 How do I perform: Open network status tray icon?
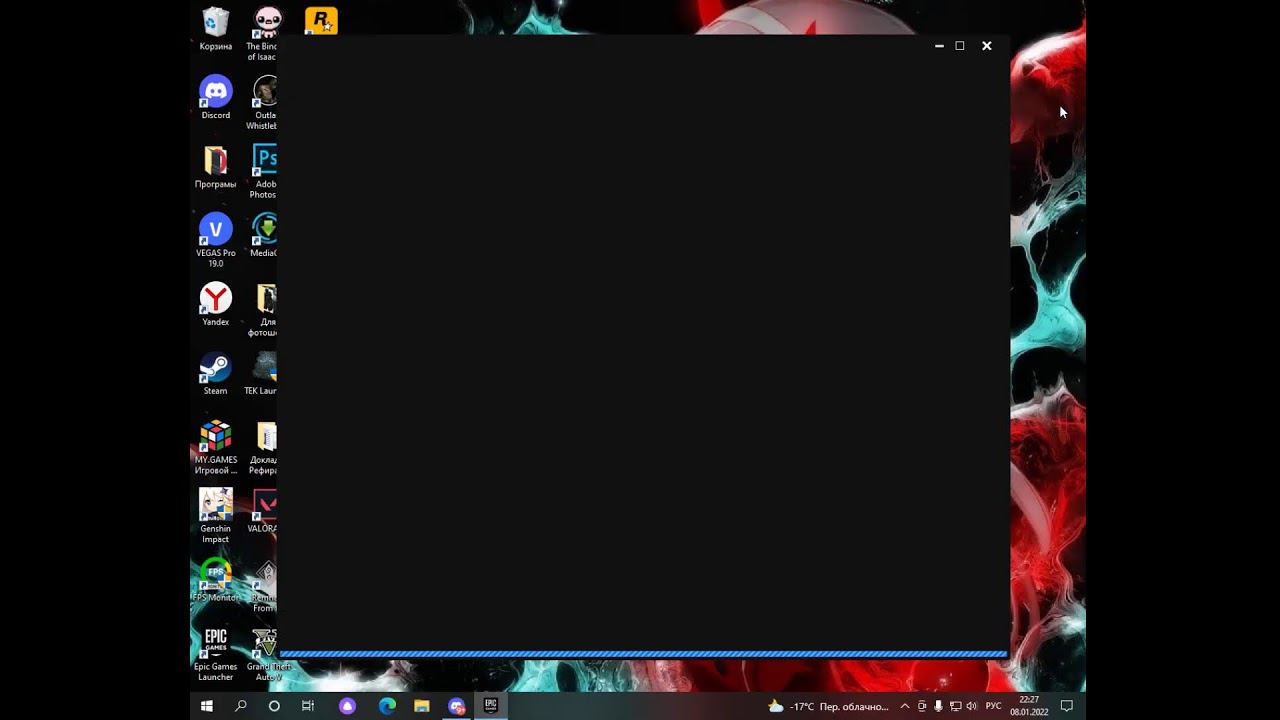pyautogui.click(x=955, y=706)
